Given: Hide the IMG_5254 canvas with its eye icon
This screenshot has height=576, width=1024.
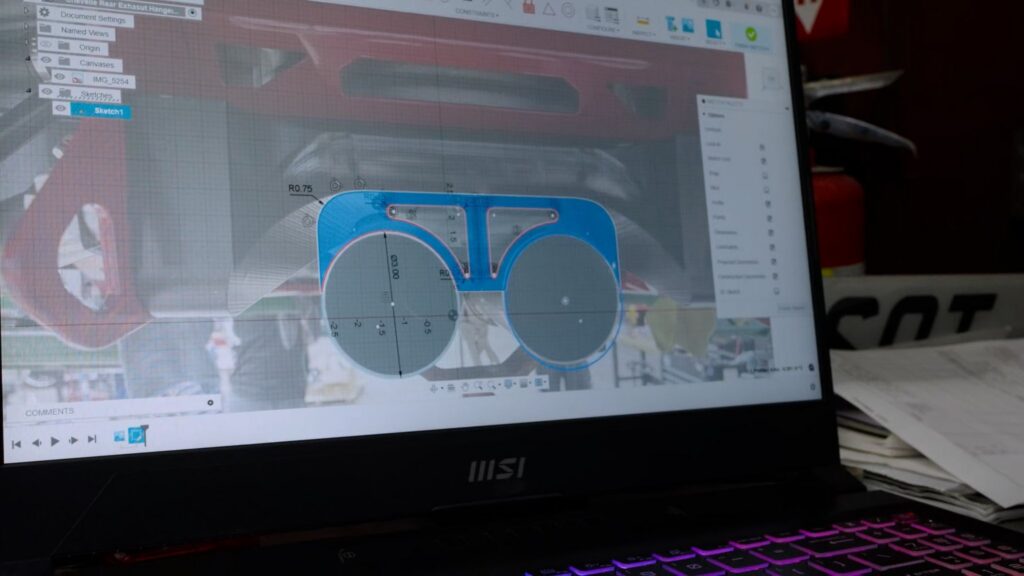Looking at the screenshot, I should [60, 78].
